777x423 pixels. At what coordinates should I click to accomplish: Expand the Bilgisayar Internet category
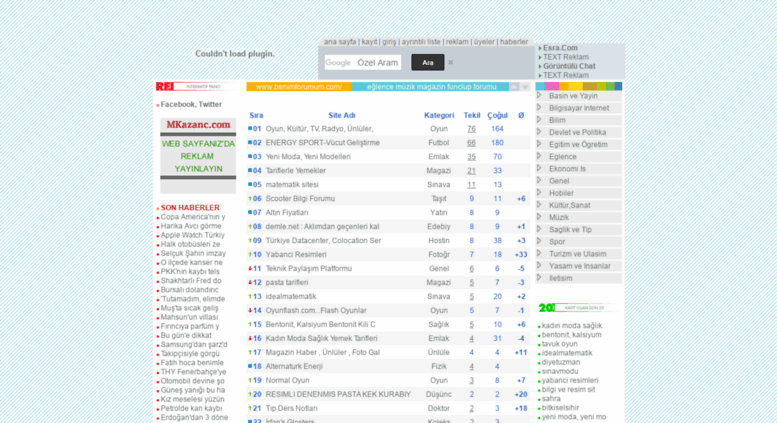[539, 108]
